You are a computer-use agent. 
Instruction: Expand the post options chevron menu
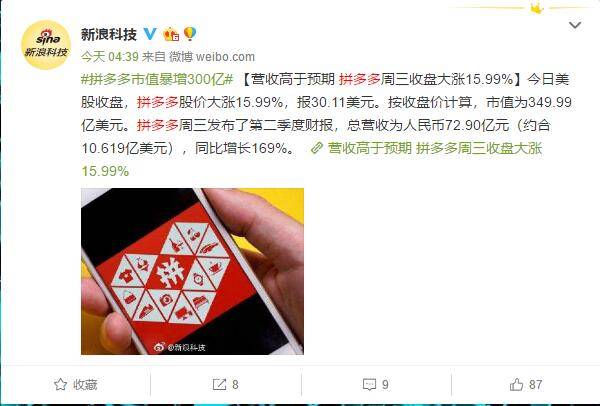(x=575, y=26)
